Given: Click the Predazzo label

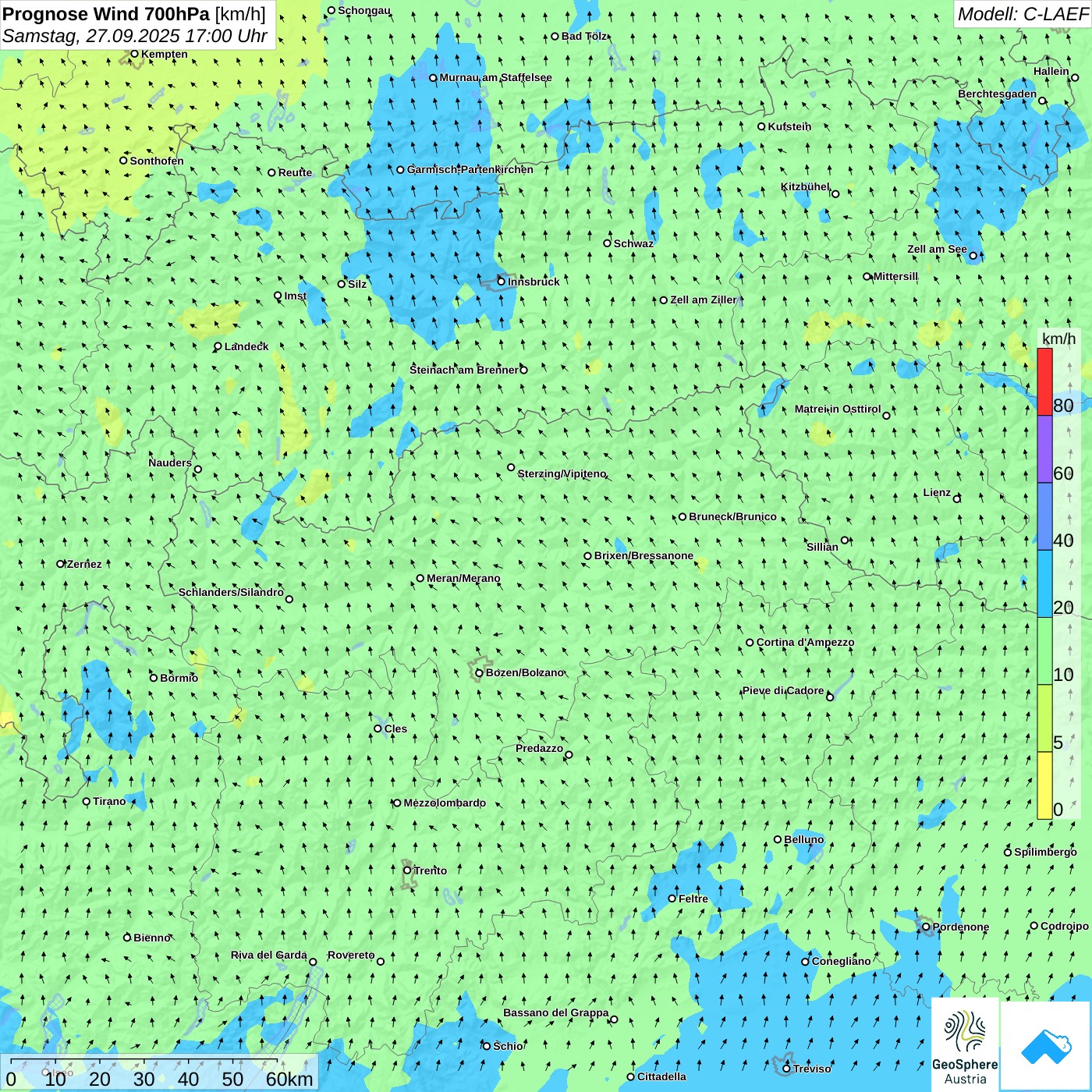Looking at the screenshot, I should pyautogui.click(x=539, y=748).
